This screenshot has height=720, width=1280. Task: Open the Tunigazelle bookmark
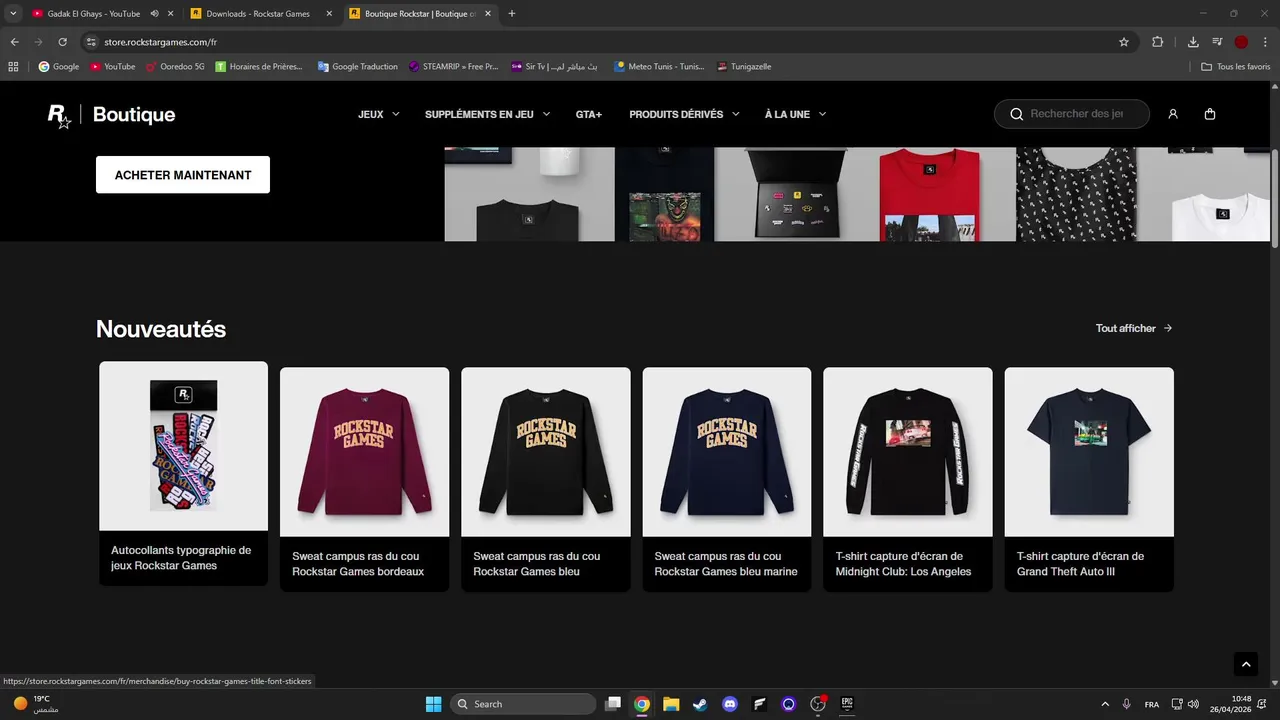tap(744, 66)
